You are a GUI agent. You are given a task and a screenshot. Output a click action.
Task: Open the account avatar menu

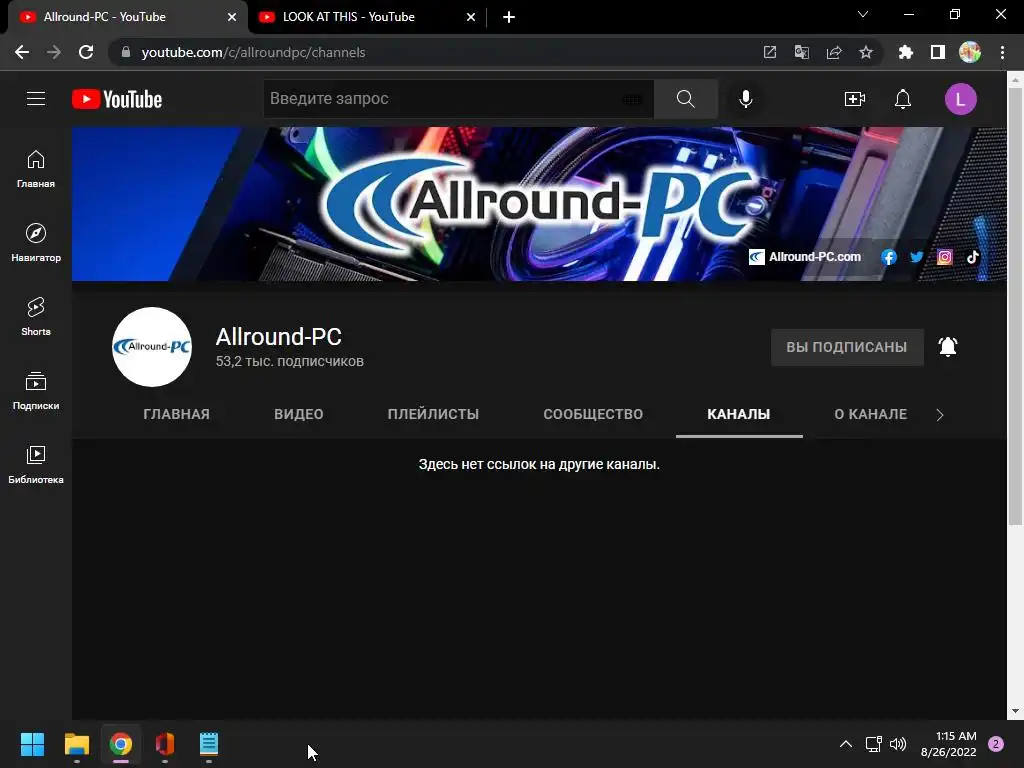[x=961, y=99]
